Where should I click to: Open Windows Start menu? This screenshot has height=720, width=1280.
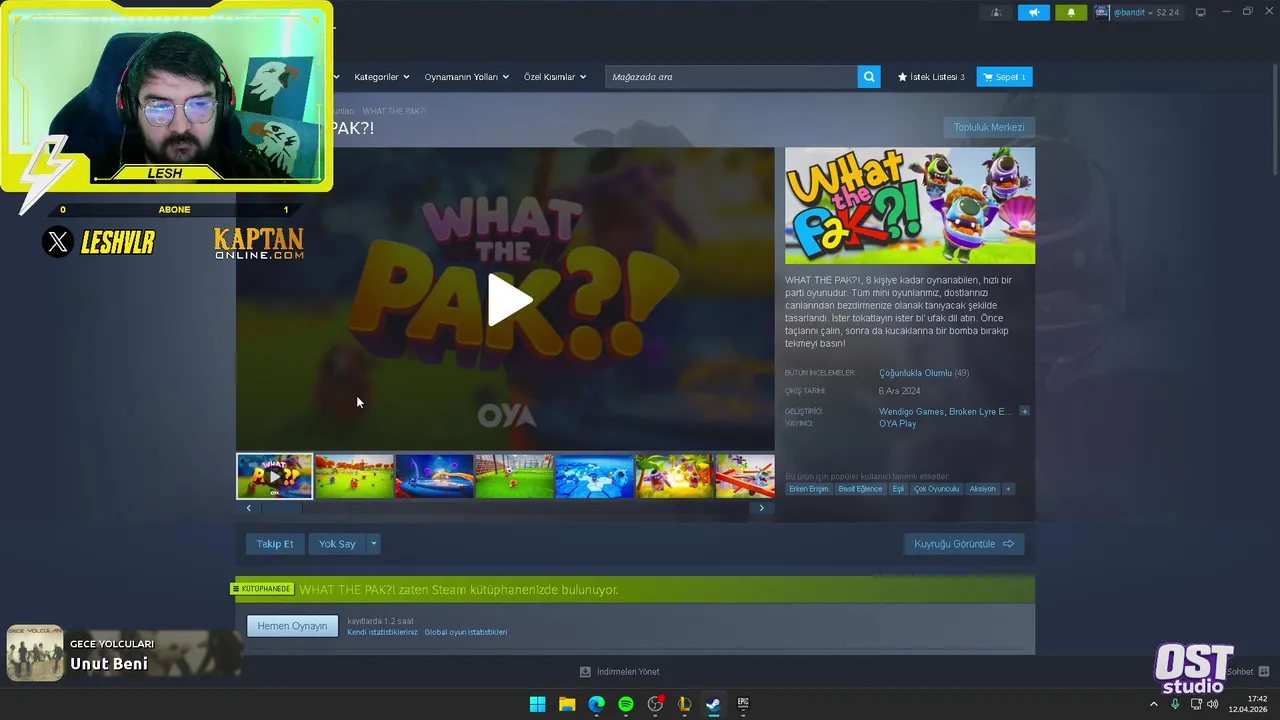[x=537, y=704]
